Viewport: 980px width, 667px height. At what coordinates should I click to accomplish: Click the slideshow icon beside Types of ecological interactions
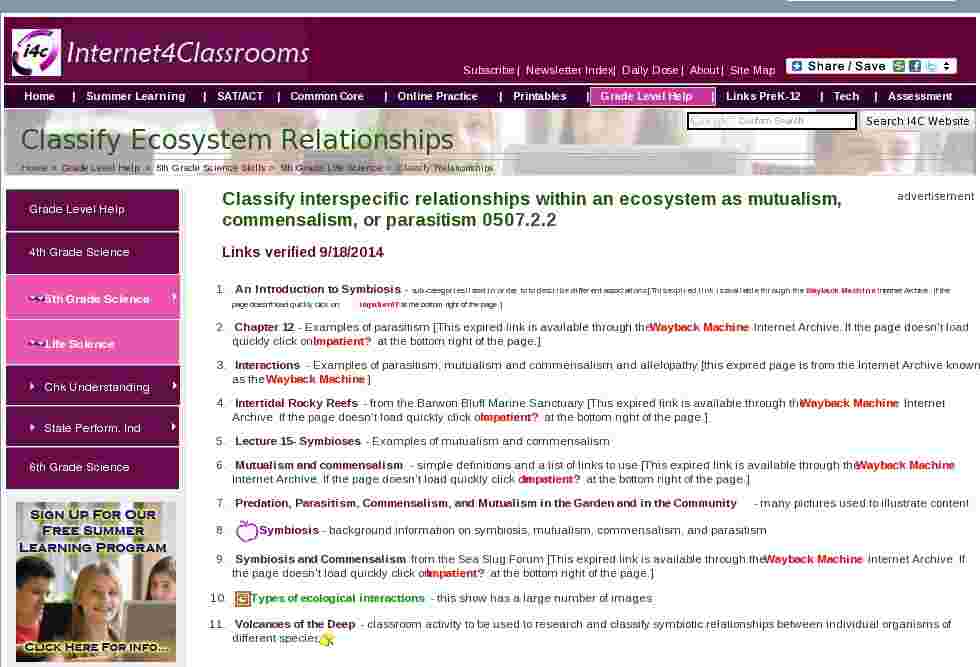tap(242, 599)
